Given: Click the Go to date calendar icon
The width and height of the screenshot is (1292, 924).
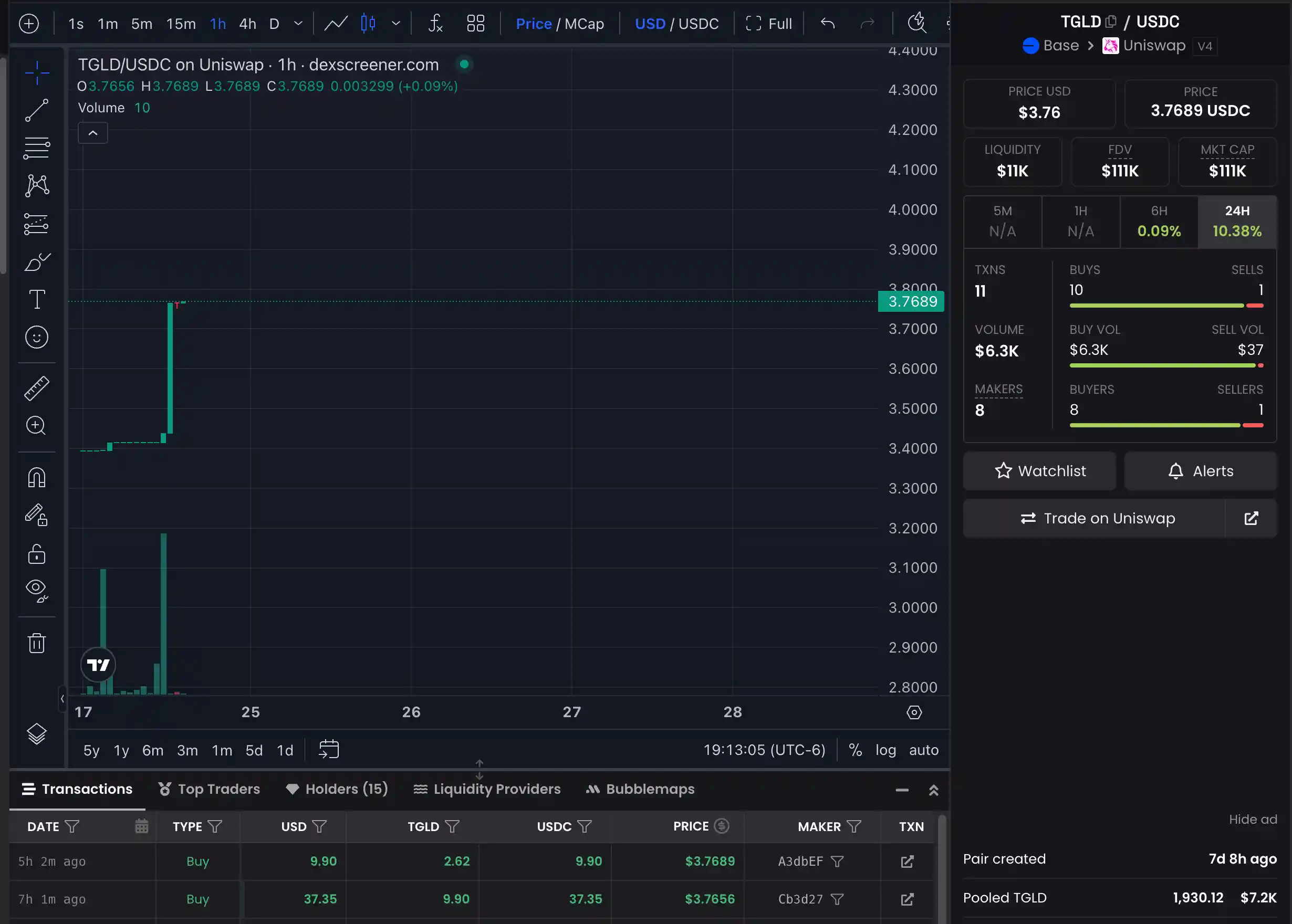Looking at the screenshot, I should [x=328, y=749].
